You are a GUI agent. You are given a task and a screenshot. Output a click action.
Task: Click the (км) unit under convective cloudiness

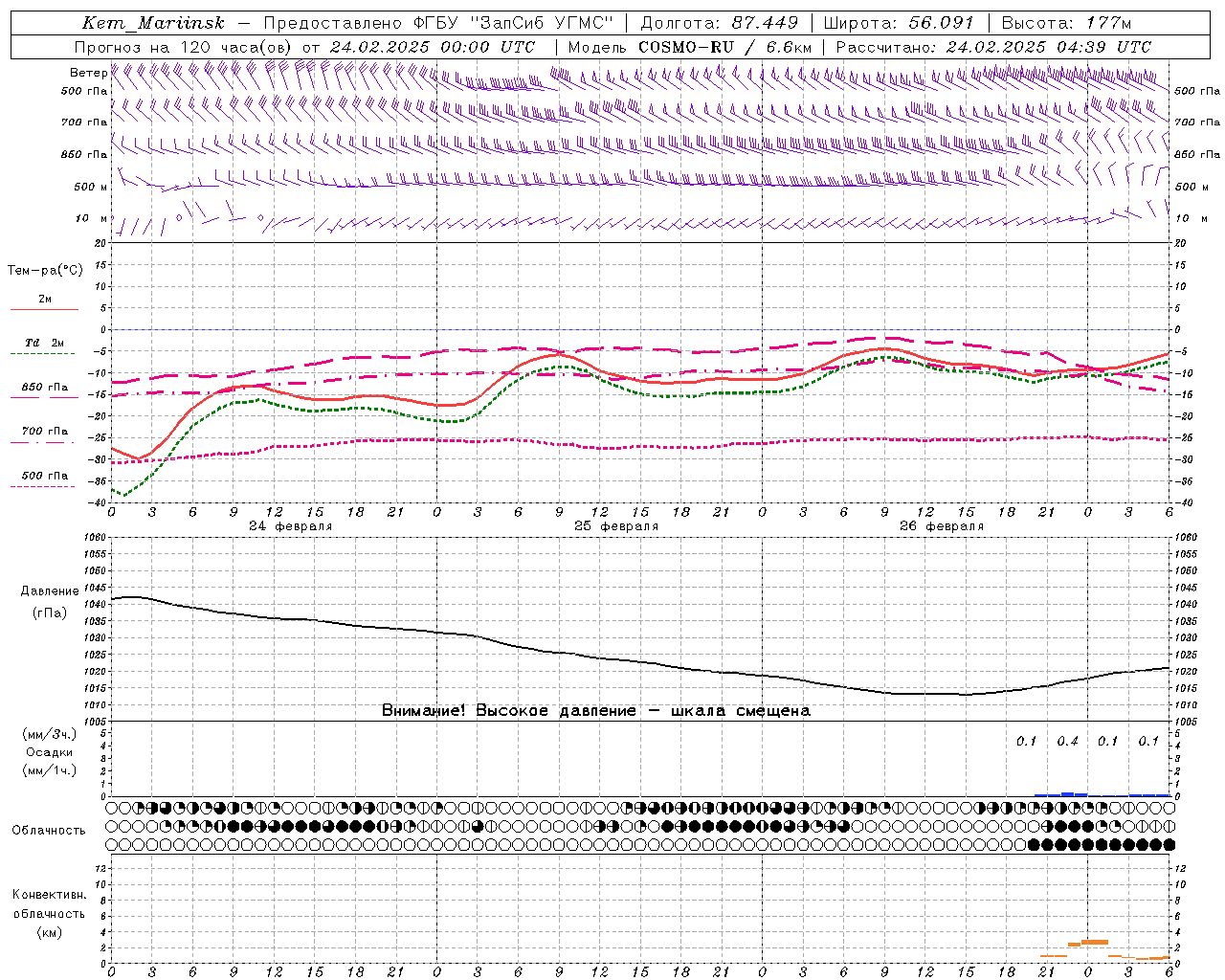pyautogui.click(x=50, y=931)
